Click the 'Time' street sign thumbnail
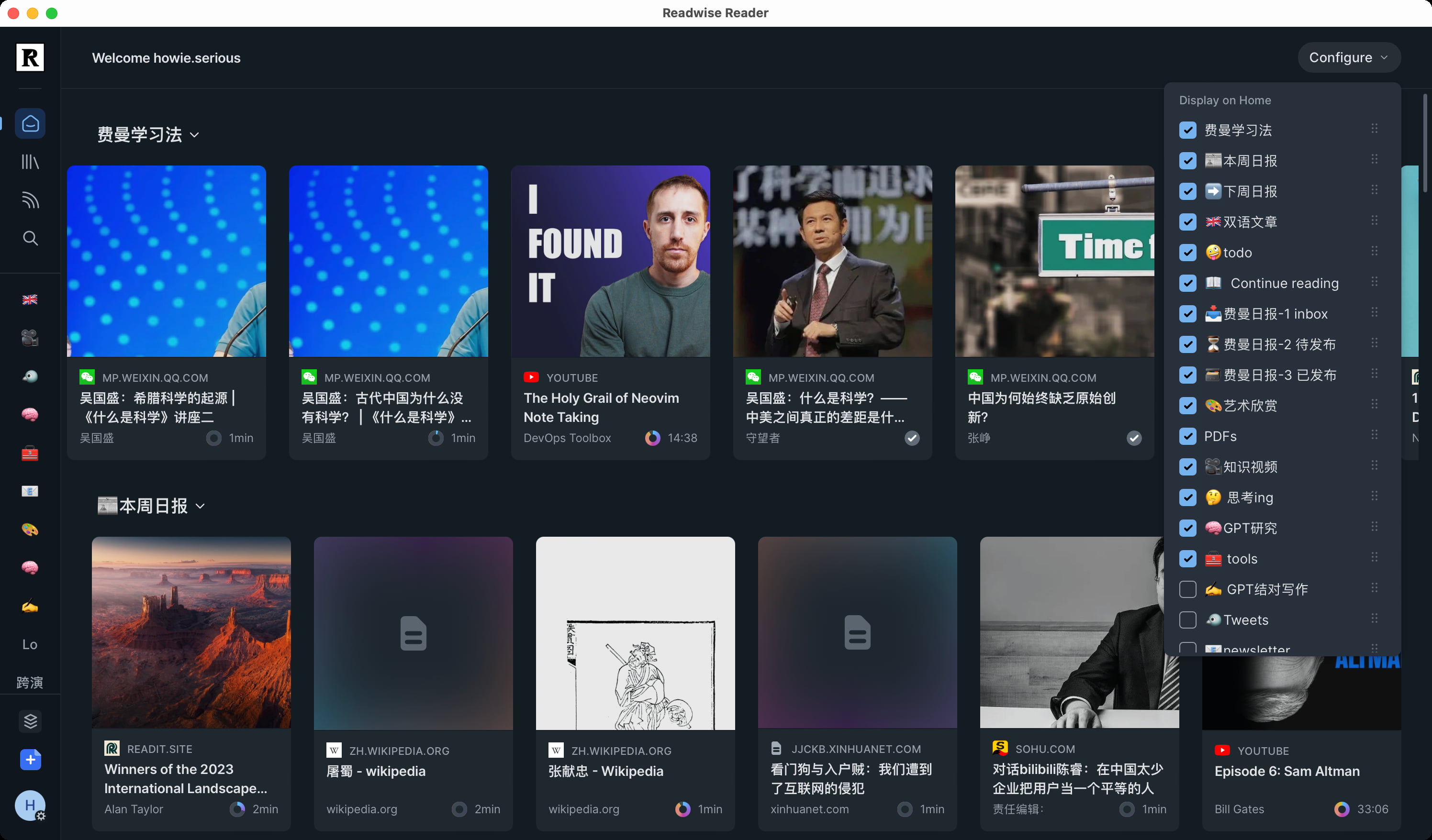 coord(1054,261)
